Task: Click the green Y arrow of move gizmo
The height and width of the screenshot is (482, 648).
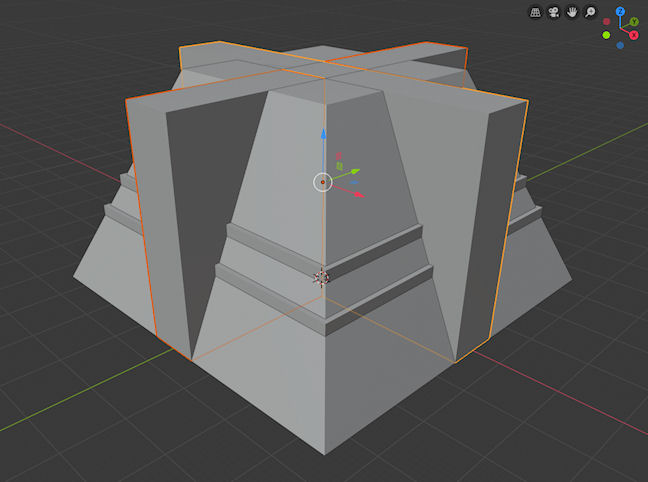Action: tap(356, 171)
